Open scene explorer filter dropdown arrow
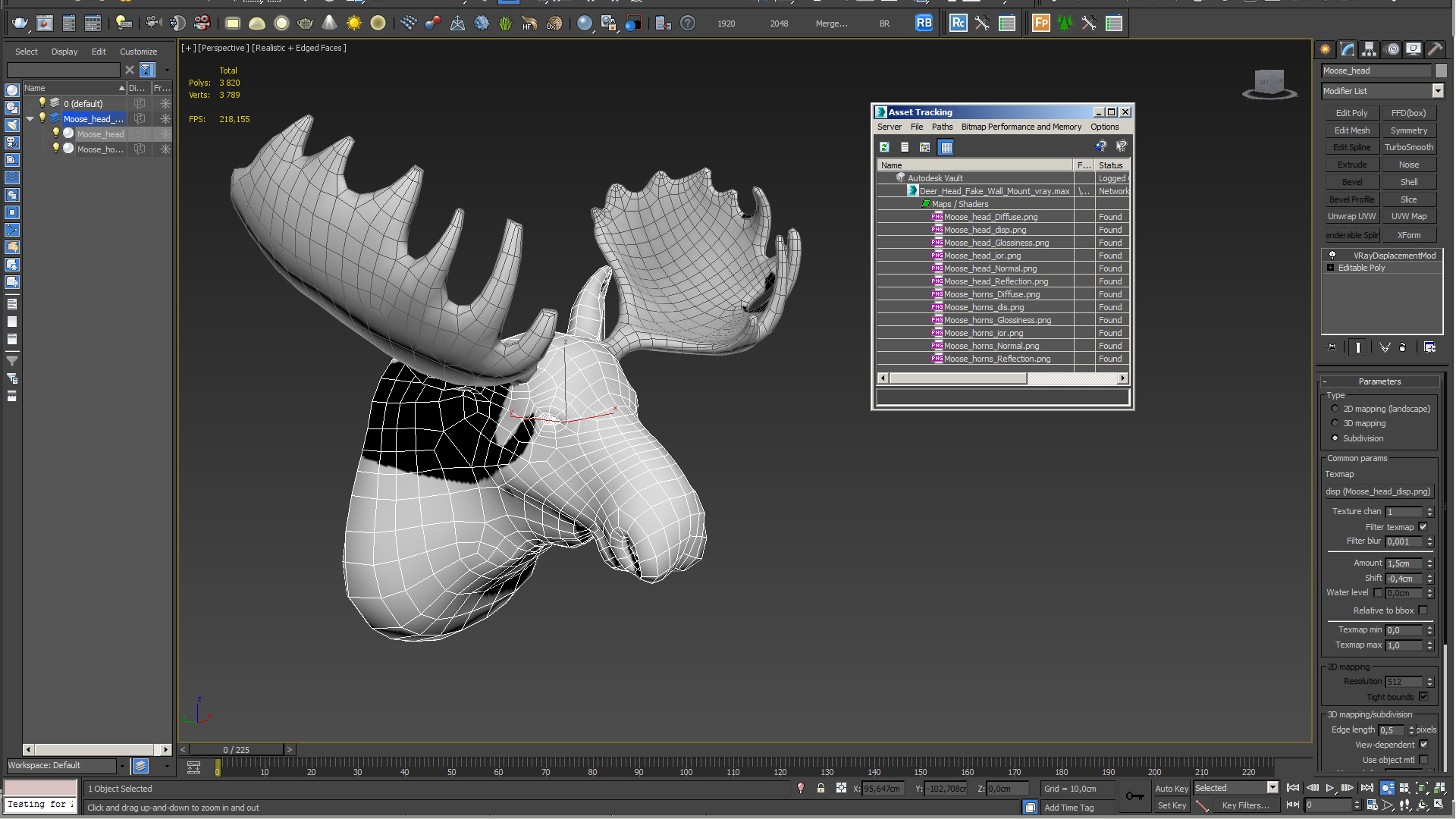The height and width of the screenshot is (819, 1456). (x=167, y=70)
